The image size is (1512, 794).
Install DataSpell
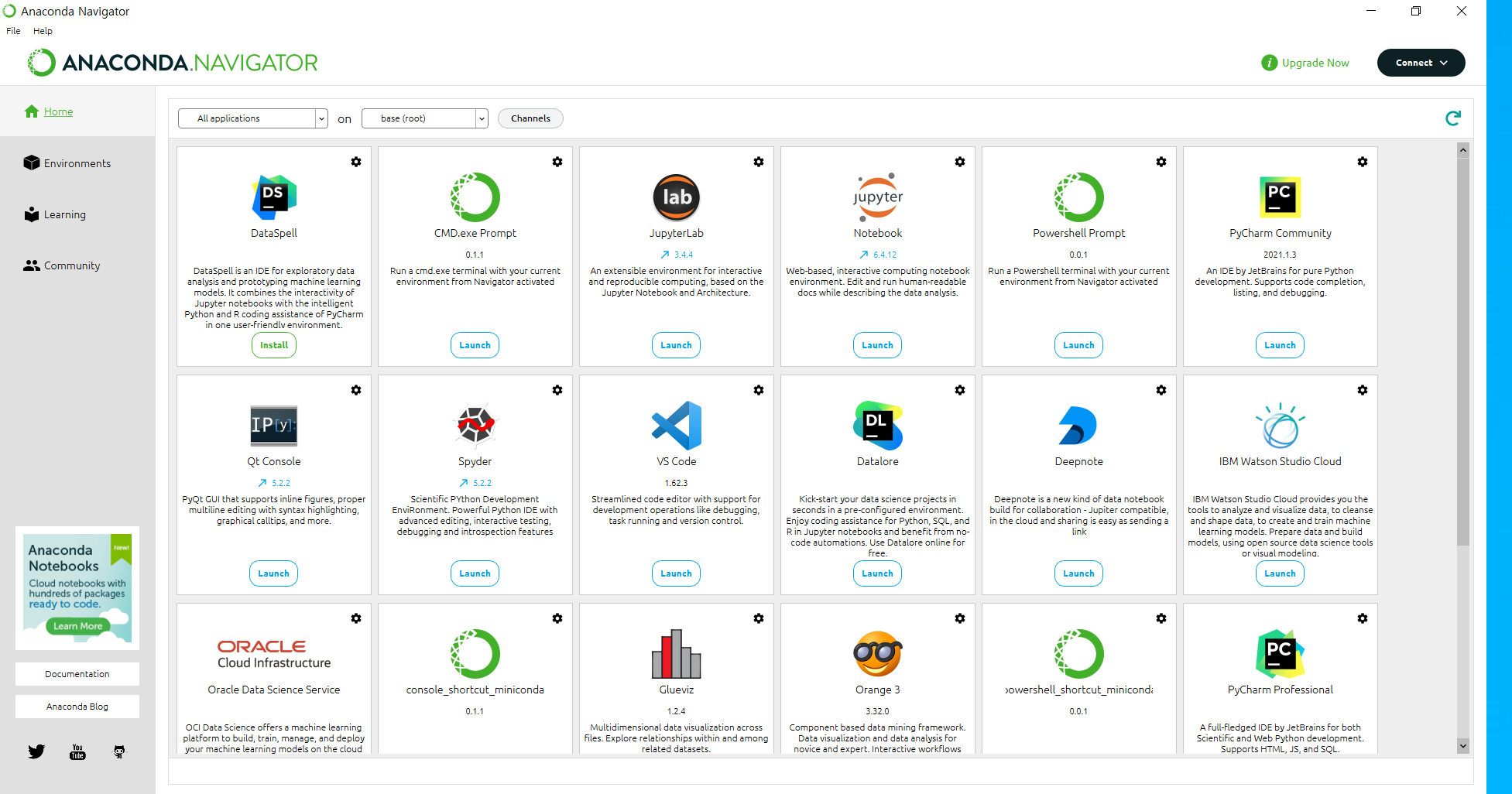274,345
